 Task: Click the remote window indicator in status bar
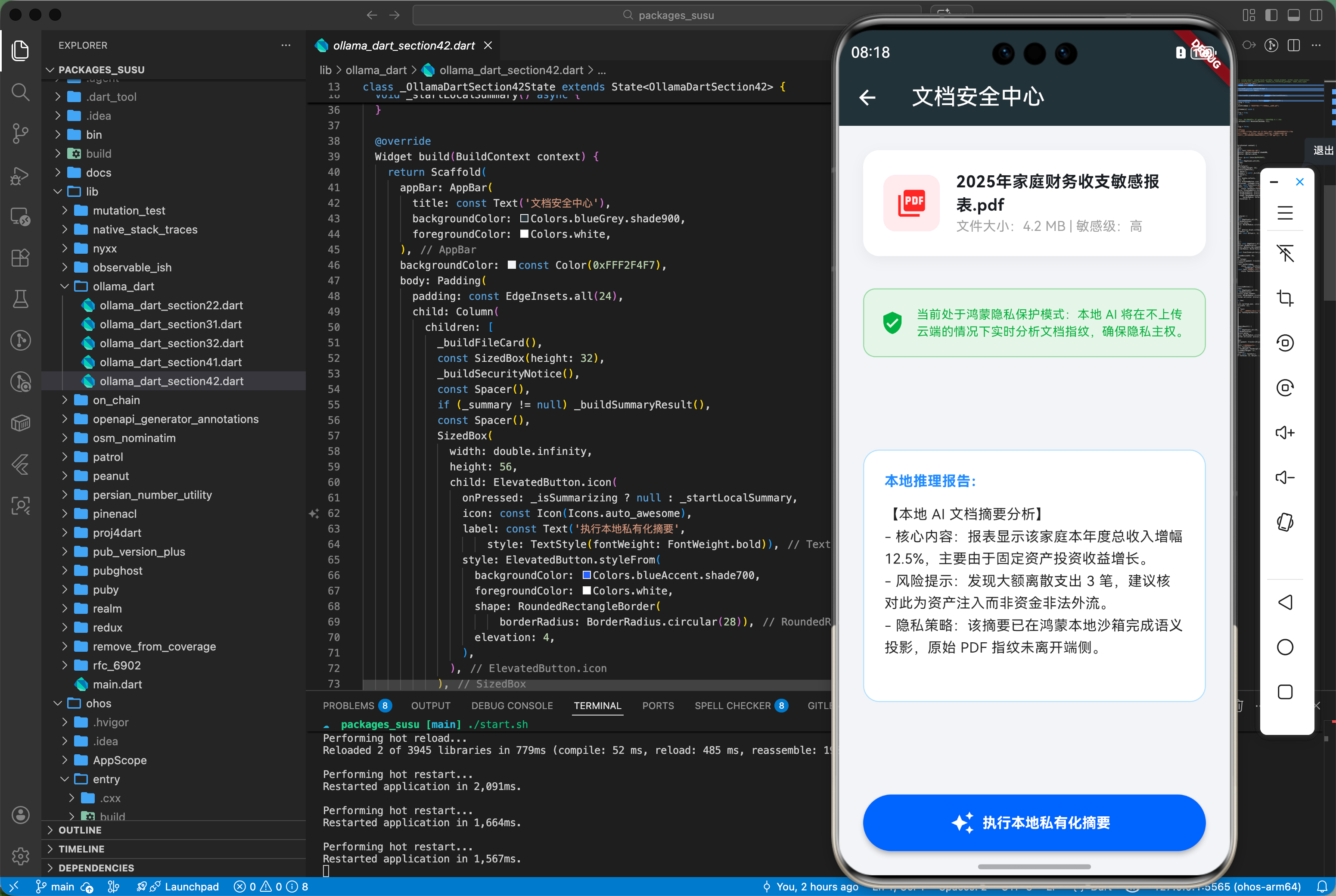coord(14,886)
